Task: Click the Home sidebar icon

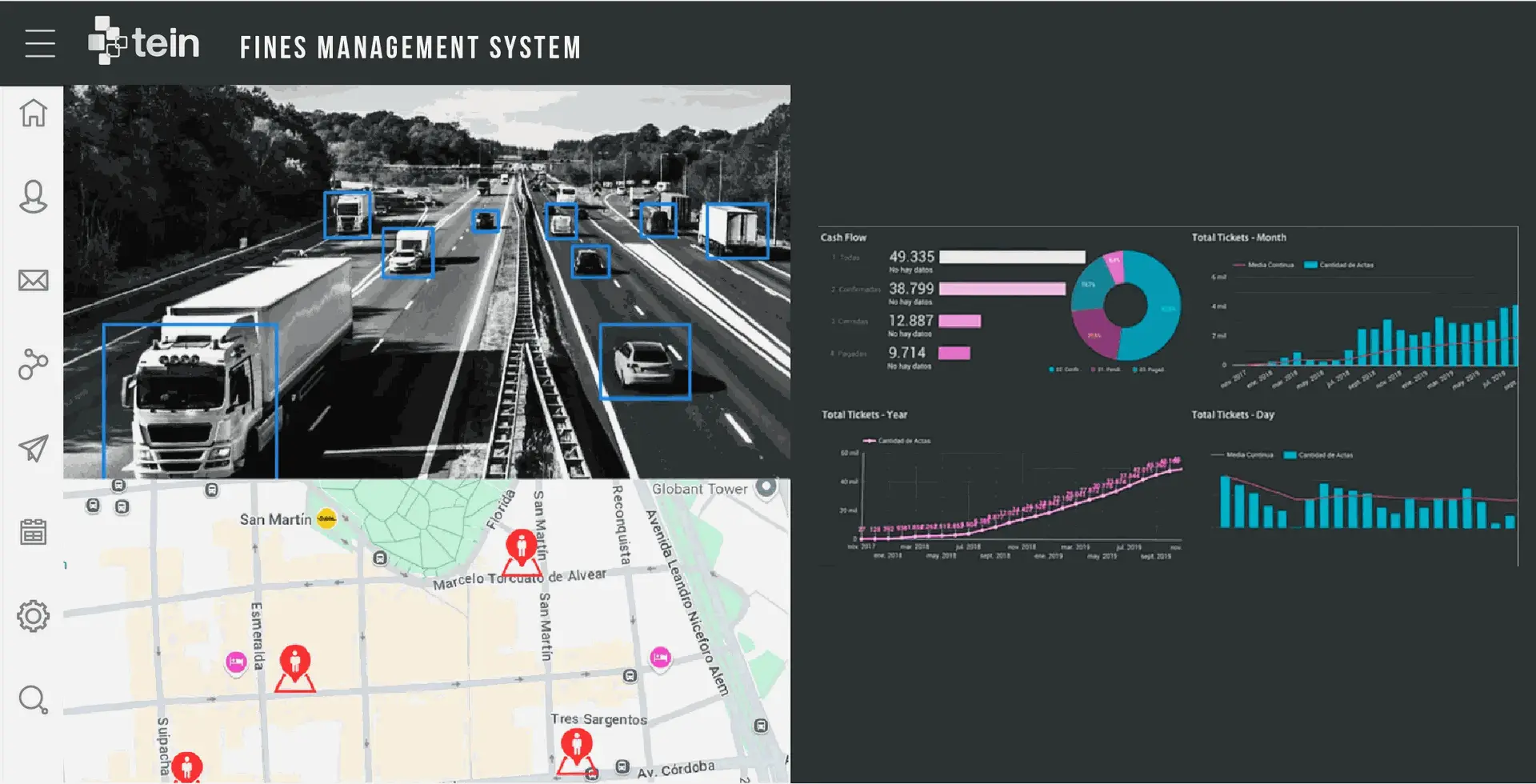Action: tap(34, 113)
